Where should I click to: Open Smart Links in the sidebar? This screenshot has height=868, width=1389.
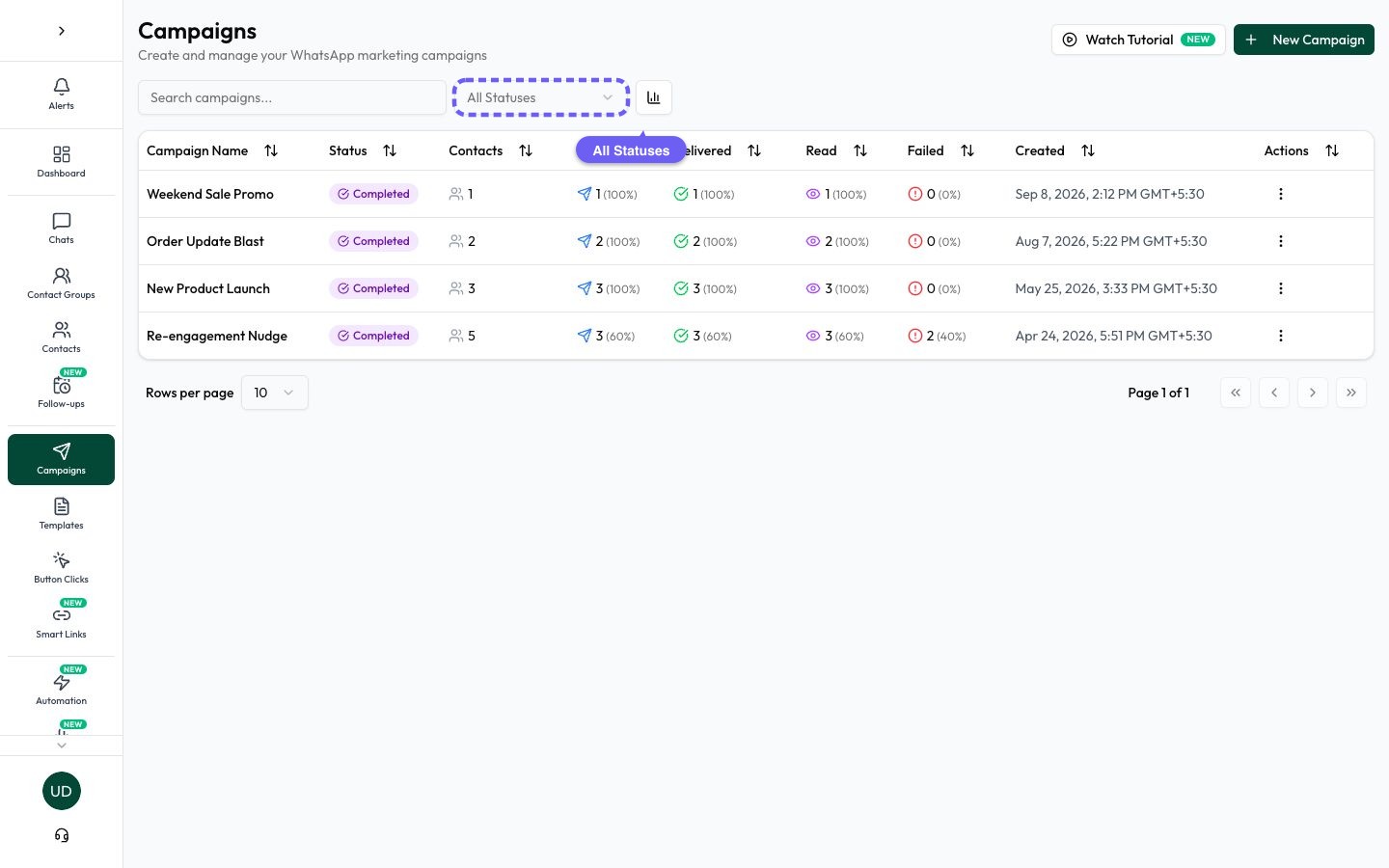[61, 622]
